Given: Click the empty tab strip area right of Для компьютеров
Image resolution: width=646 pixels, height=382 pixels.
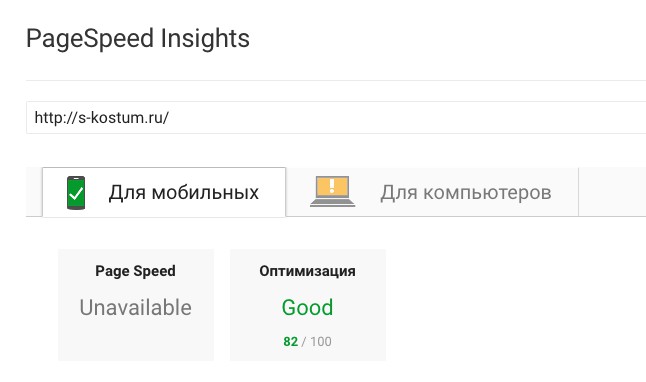Looking at the screenshot, I should (612, 192).
